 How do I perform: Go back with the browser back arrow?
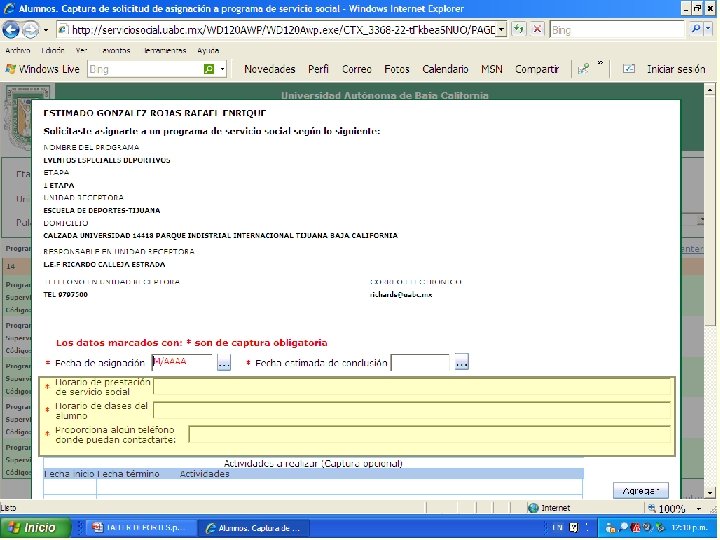pos(11,30)
